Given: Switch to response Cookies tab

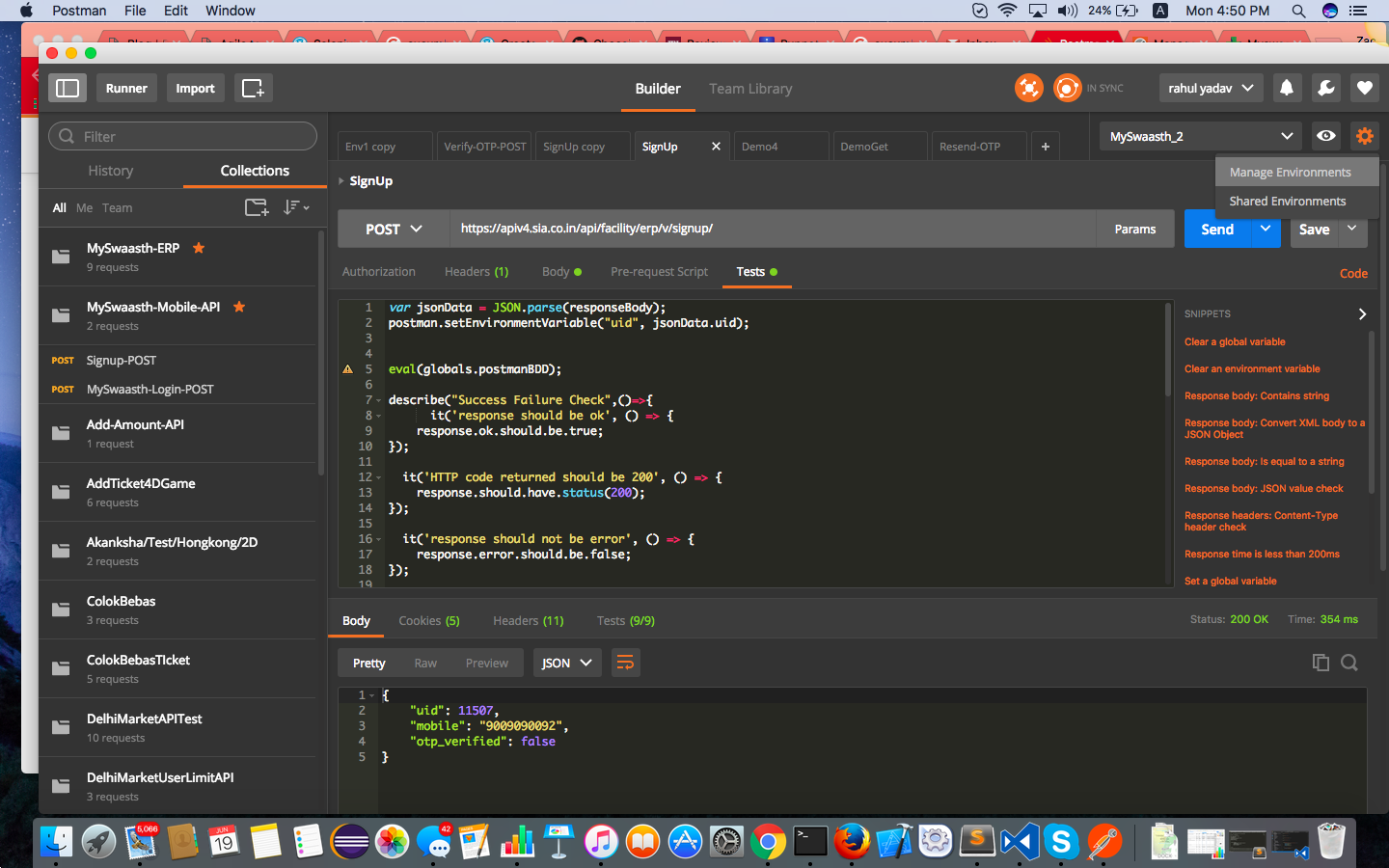Looking at the screenshot, I should click(429, 621).
